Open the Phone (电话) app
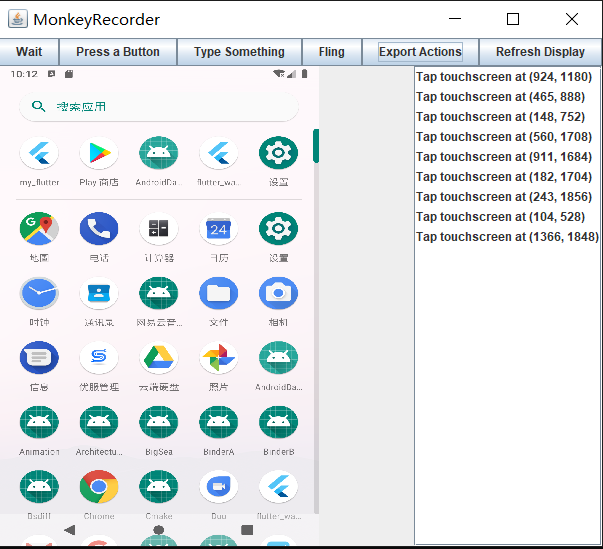This screenshot has height=549, width=603. point(99,229)
